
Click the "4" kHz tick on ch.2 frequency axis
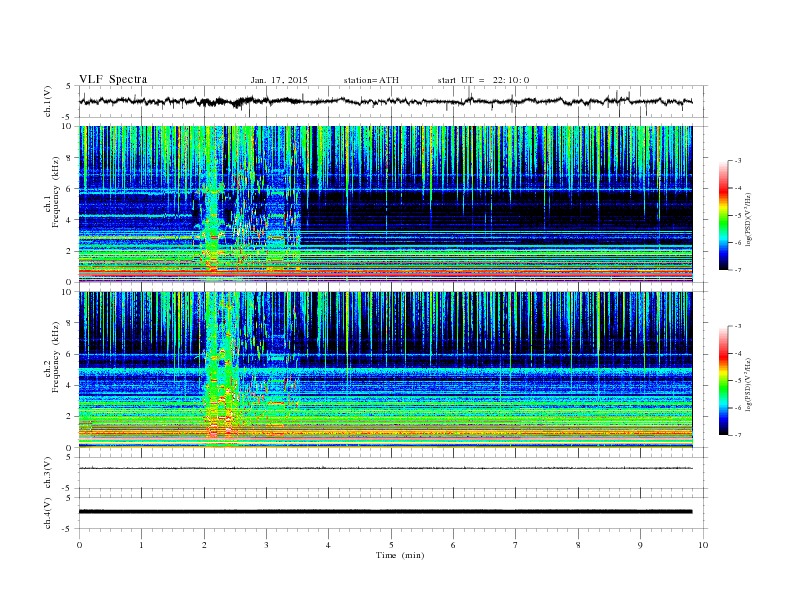tap(70, 385)
